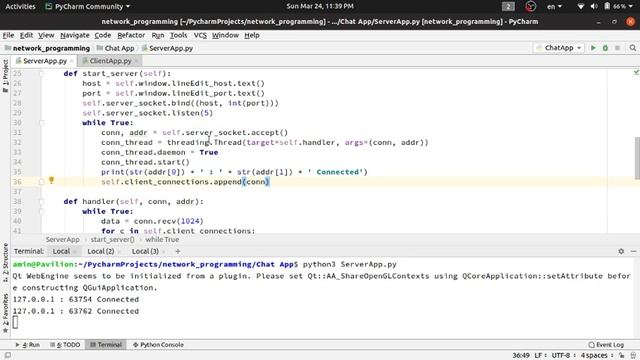Click the red circular tray icon

(530, 6)
